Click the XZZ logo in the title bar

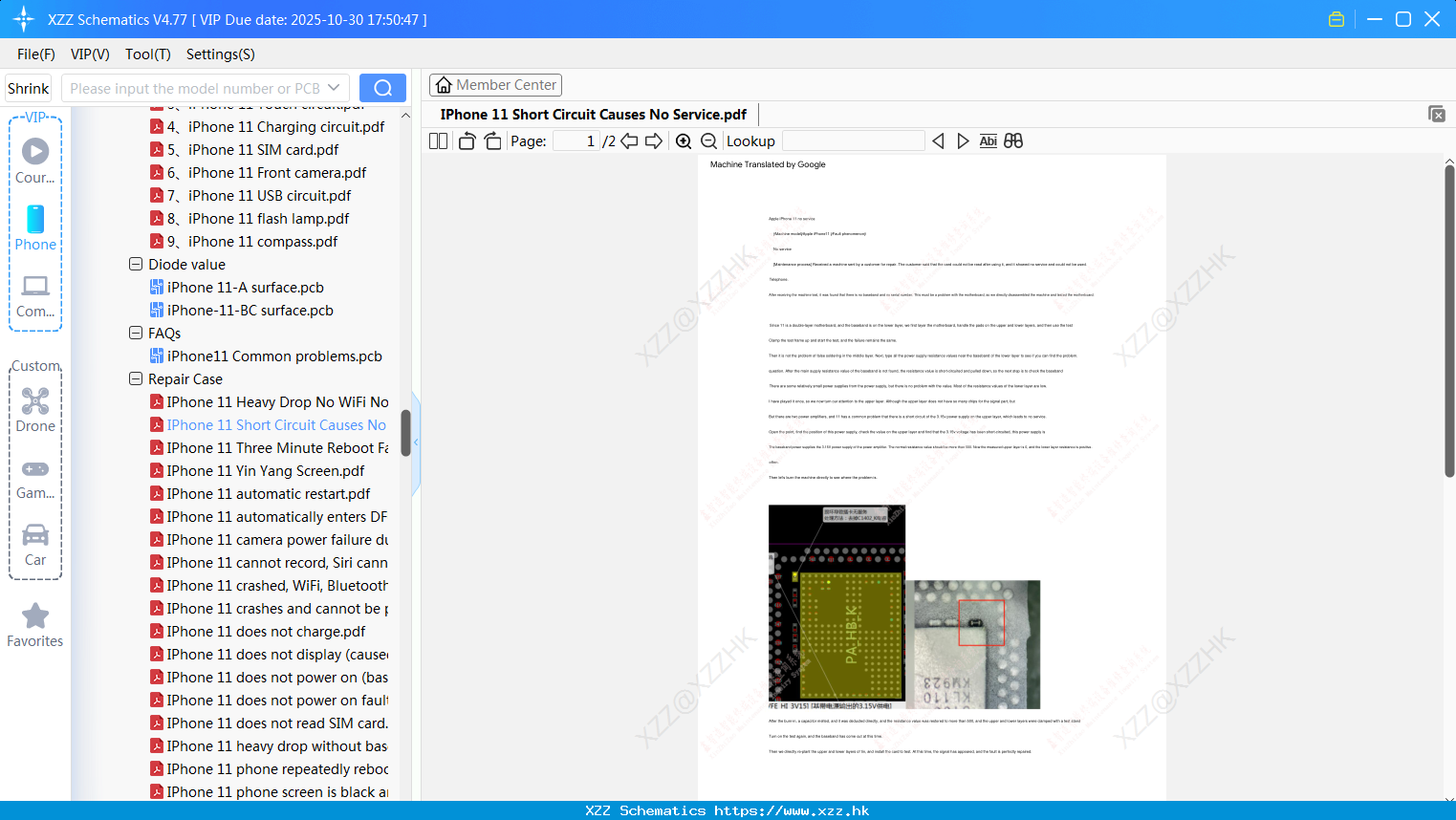(24, 19)
